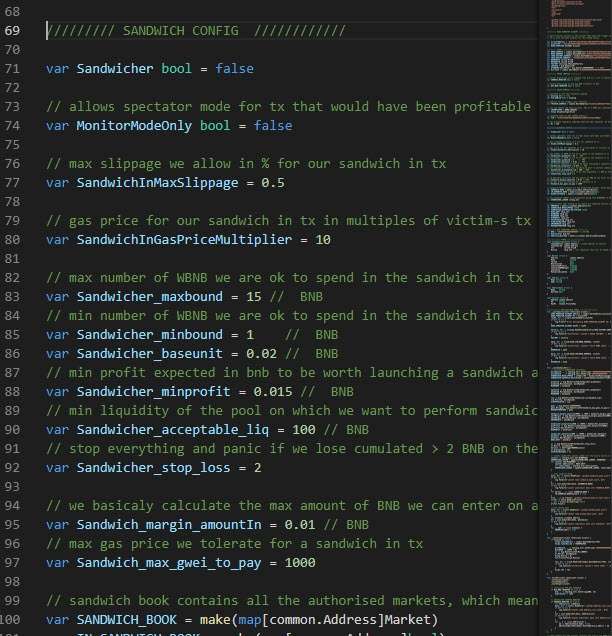Click the 'Sandwicher' variable name on line 71

tap(115, 69)
